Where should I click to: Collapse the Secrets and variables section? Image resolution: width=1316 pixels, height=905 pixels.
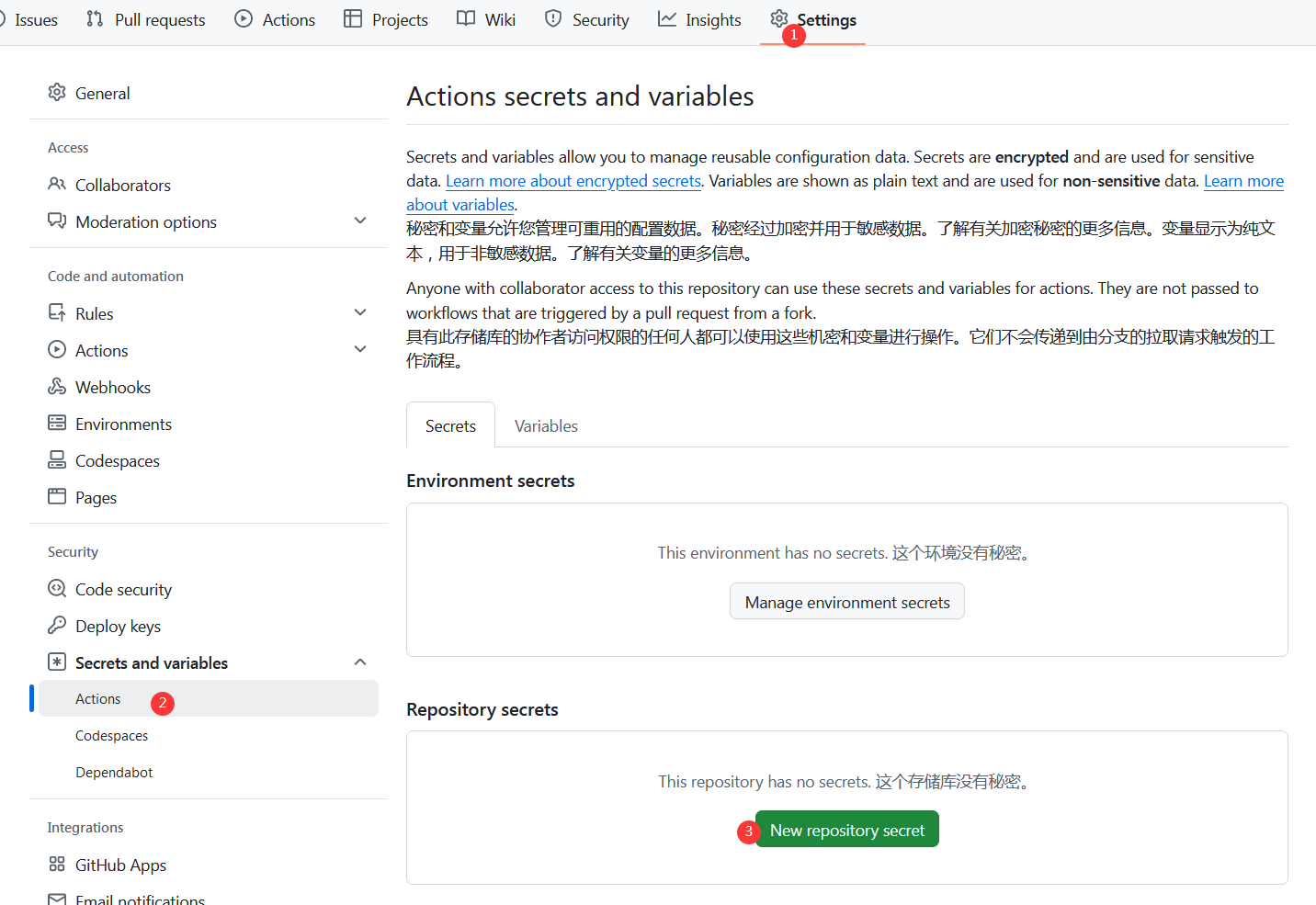[360, 662]
